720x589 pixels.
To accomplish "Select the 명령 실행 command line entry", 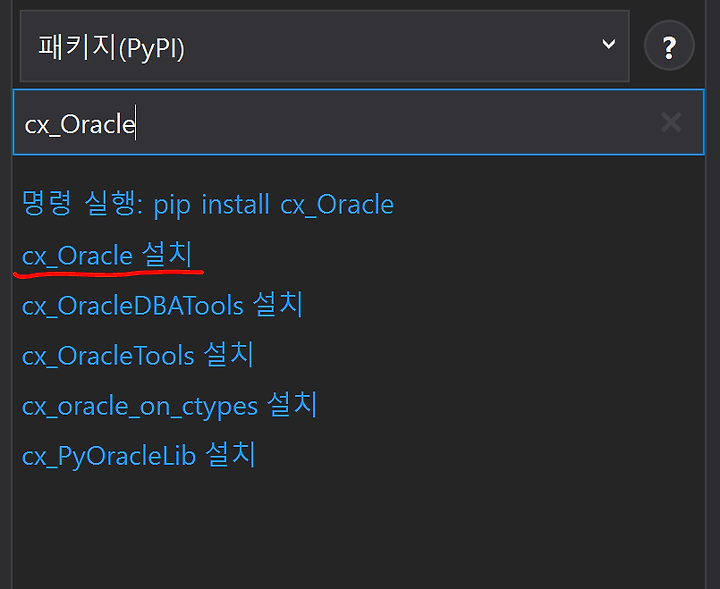I will [x=208, y=204].
